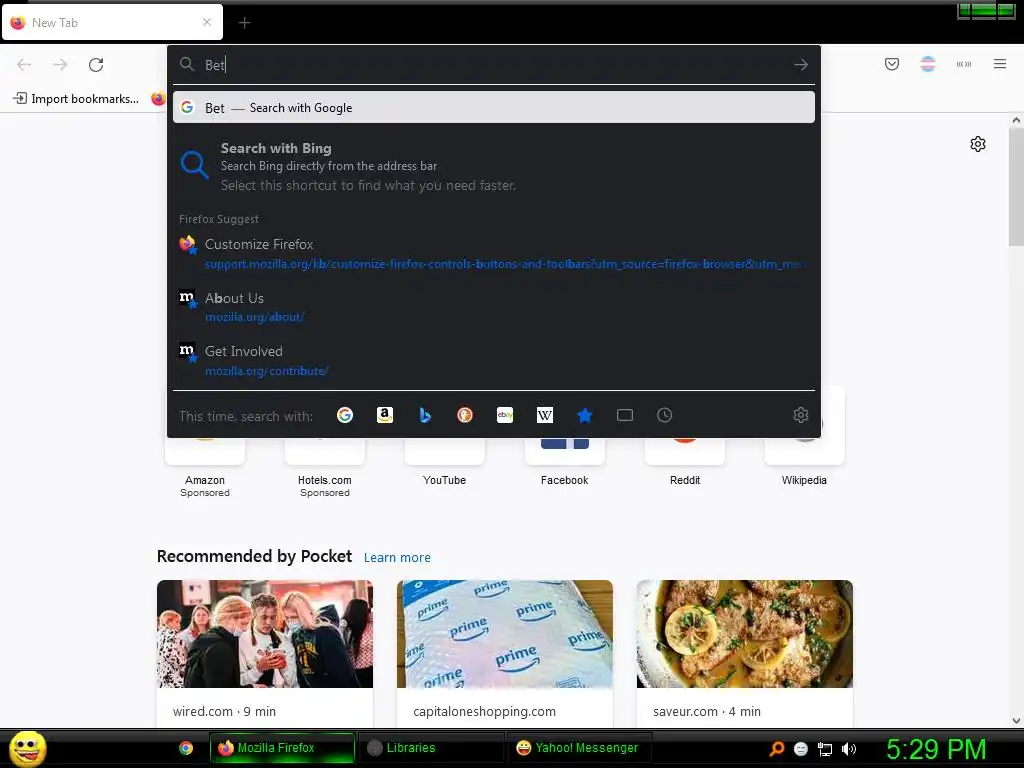
Task: Open the Get Involved suggestion
Action: (494, 360)
